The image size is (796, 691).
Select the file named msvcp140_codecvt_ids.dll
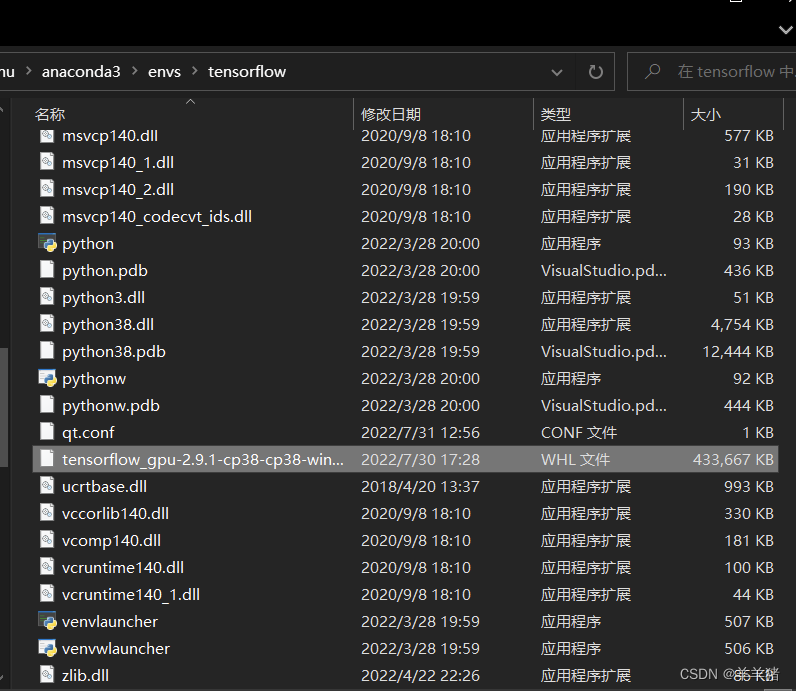tap(157, 217)
